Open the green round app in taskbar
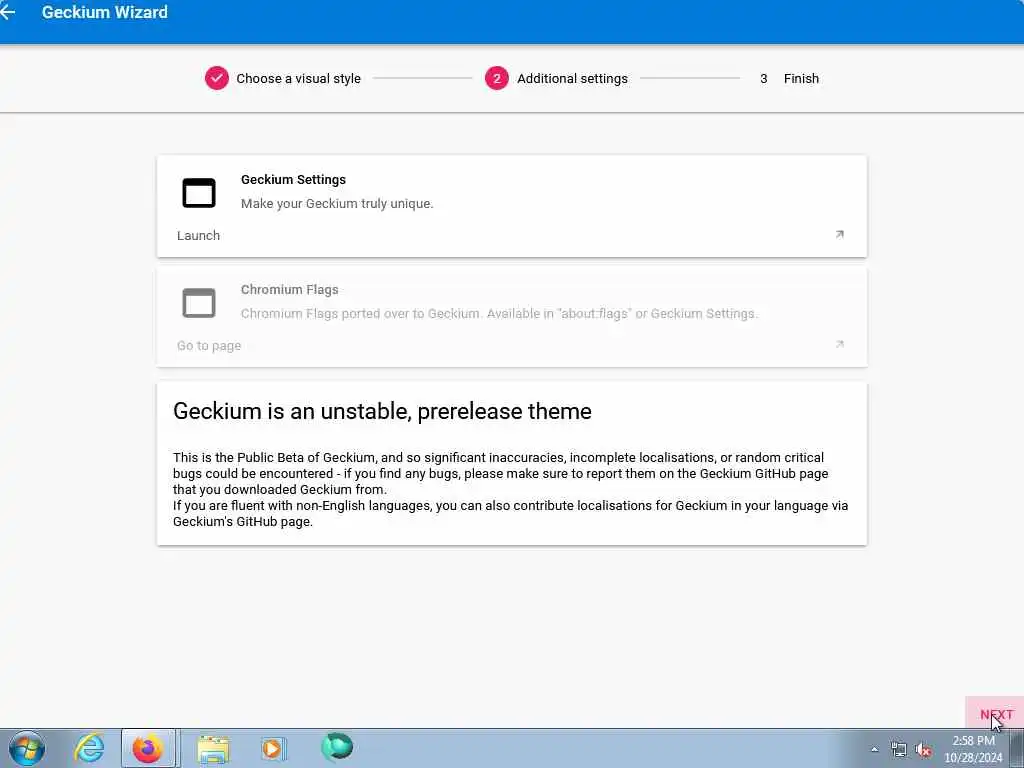 pyautogui.click(x=337, y=747)
